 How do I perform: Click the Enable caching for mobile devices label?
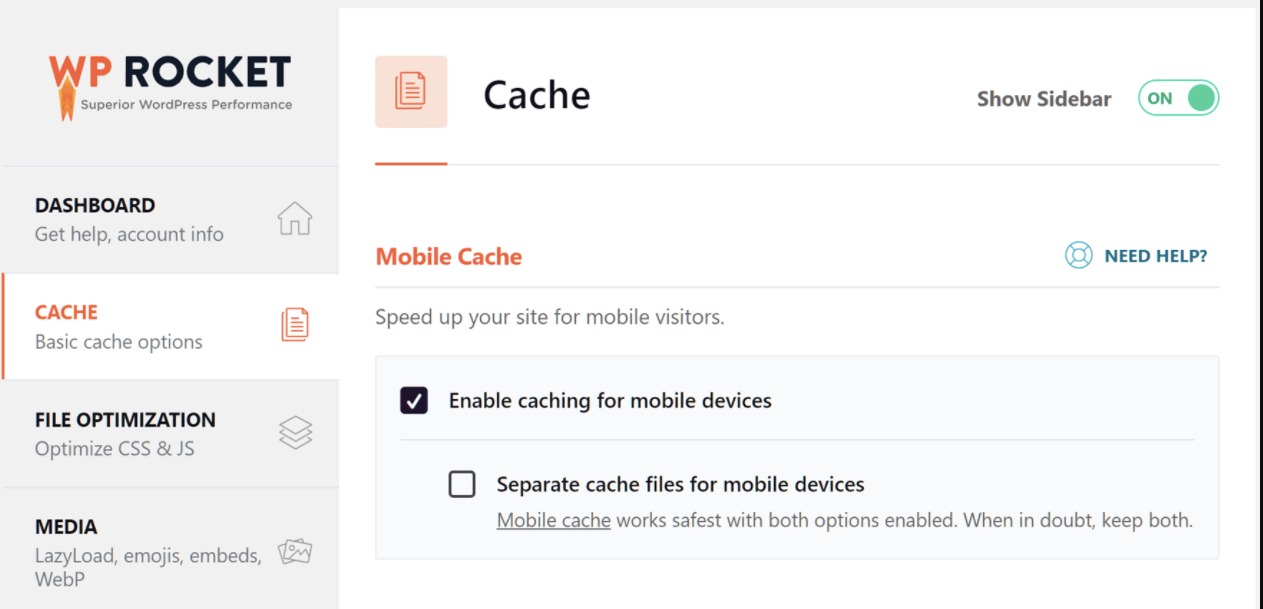[x=610, y=401]
